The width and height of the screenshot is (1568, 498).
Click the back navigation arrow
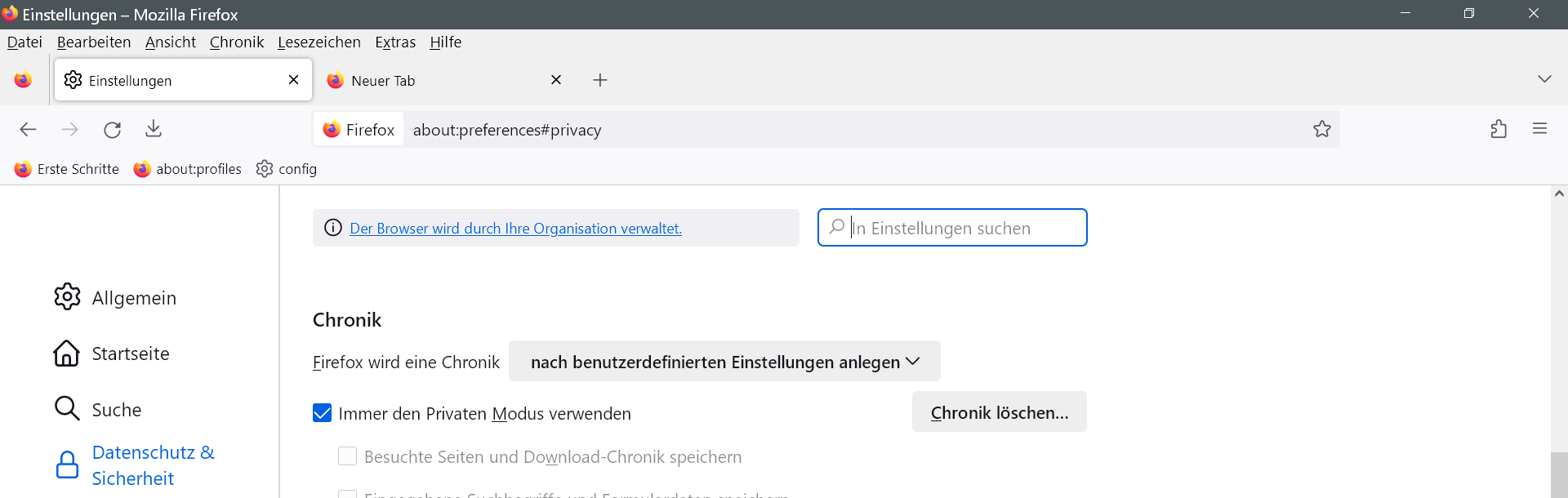[x=29, y=129]
